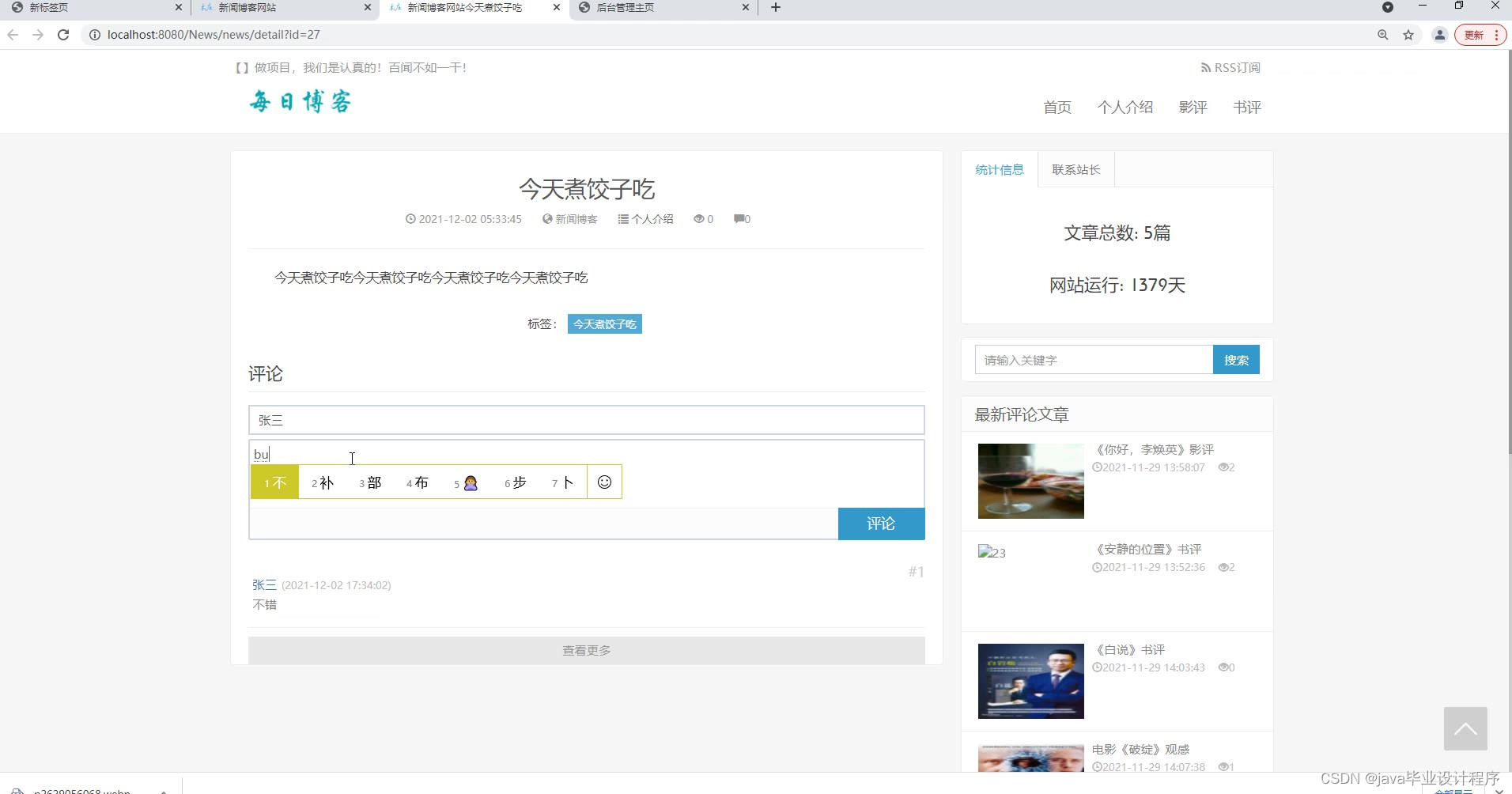Click commenter name 张三 in the comment list
This screenshot has width=1512, height=794.
coord(264,585)
